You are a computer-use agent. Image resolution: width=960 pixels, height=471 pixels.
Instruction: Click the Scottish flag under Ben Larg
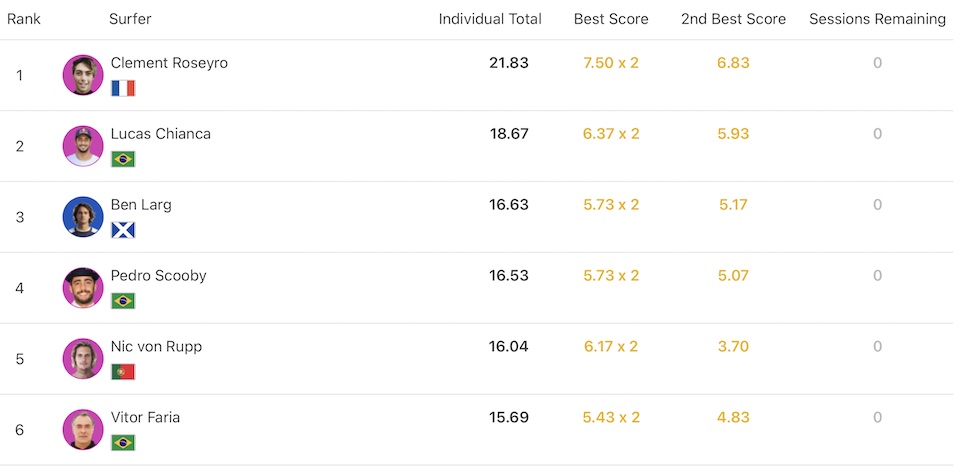(x=123, y=230)
